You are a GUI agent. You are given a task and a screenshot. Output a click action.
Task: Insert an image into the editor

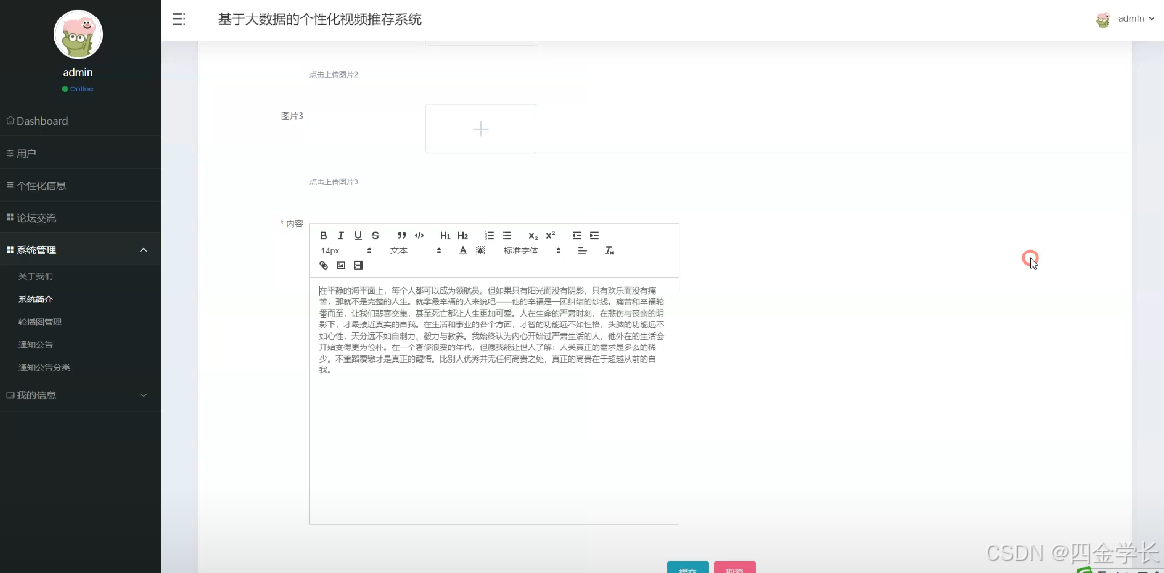341,265
